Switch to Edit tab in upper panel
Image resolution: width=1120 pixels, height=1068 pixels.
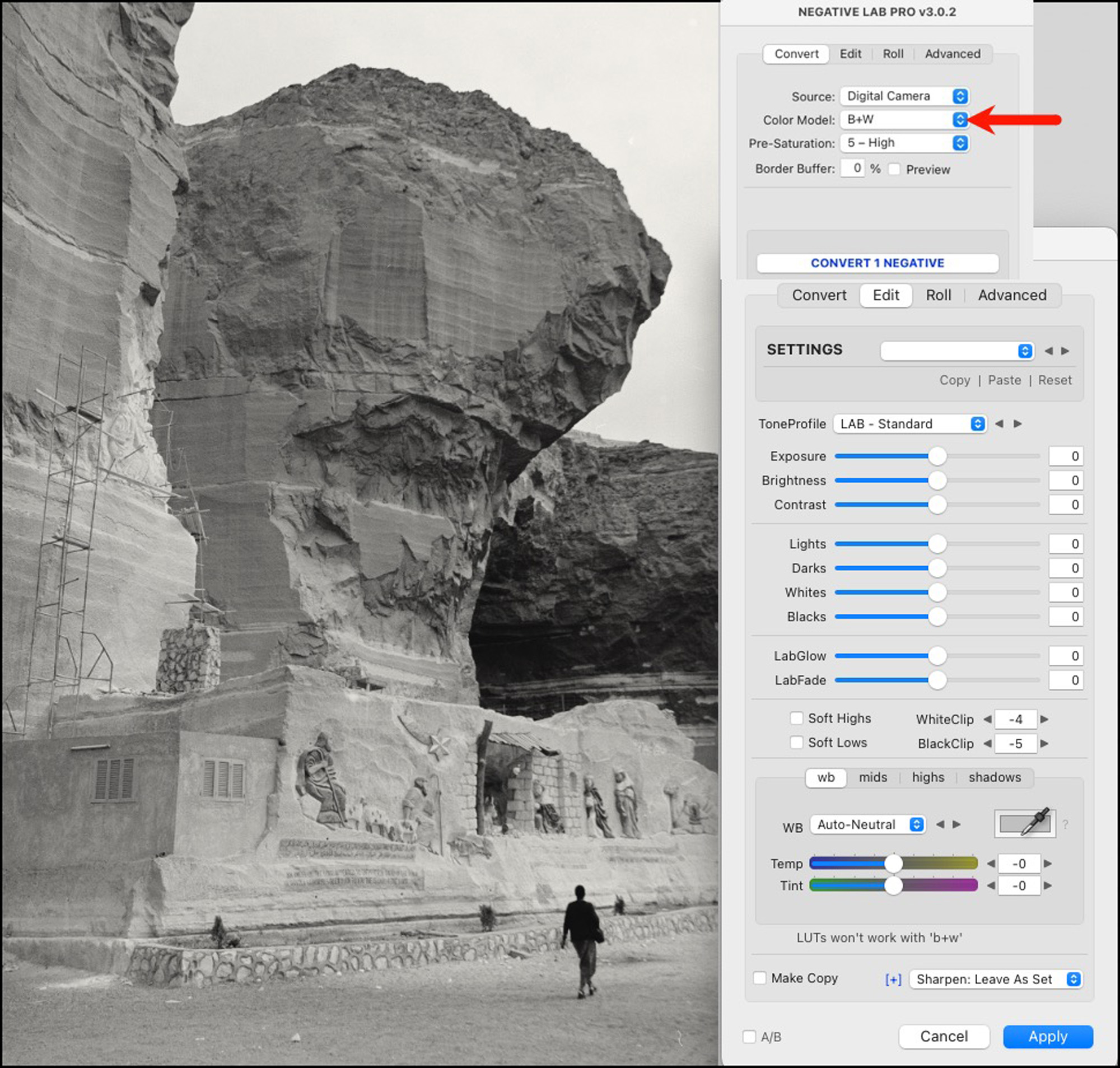pyautogui.click(x=850, y=54)
